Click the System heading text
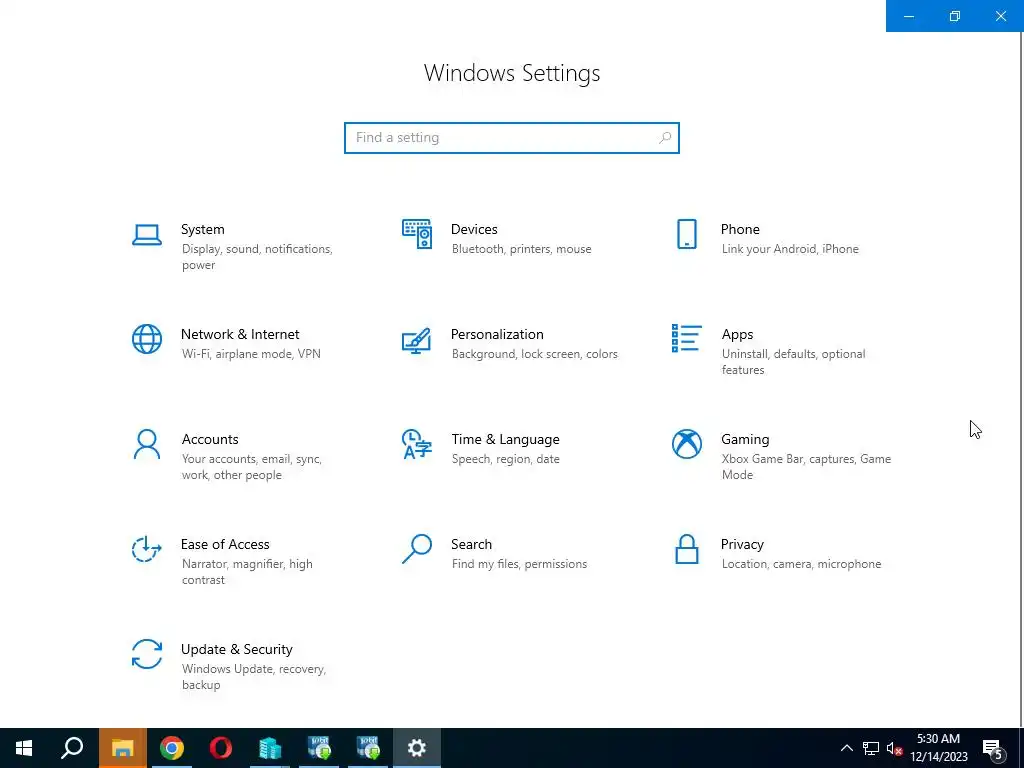1024x768 pixels. tap(202, 229)
